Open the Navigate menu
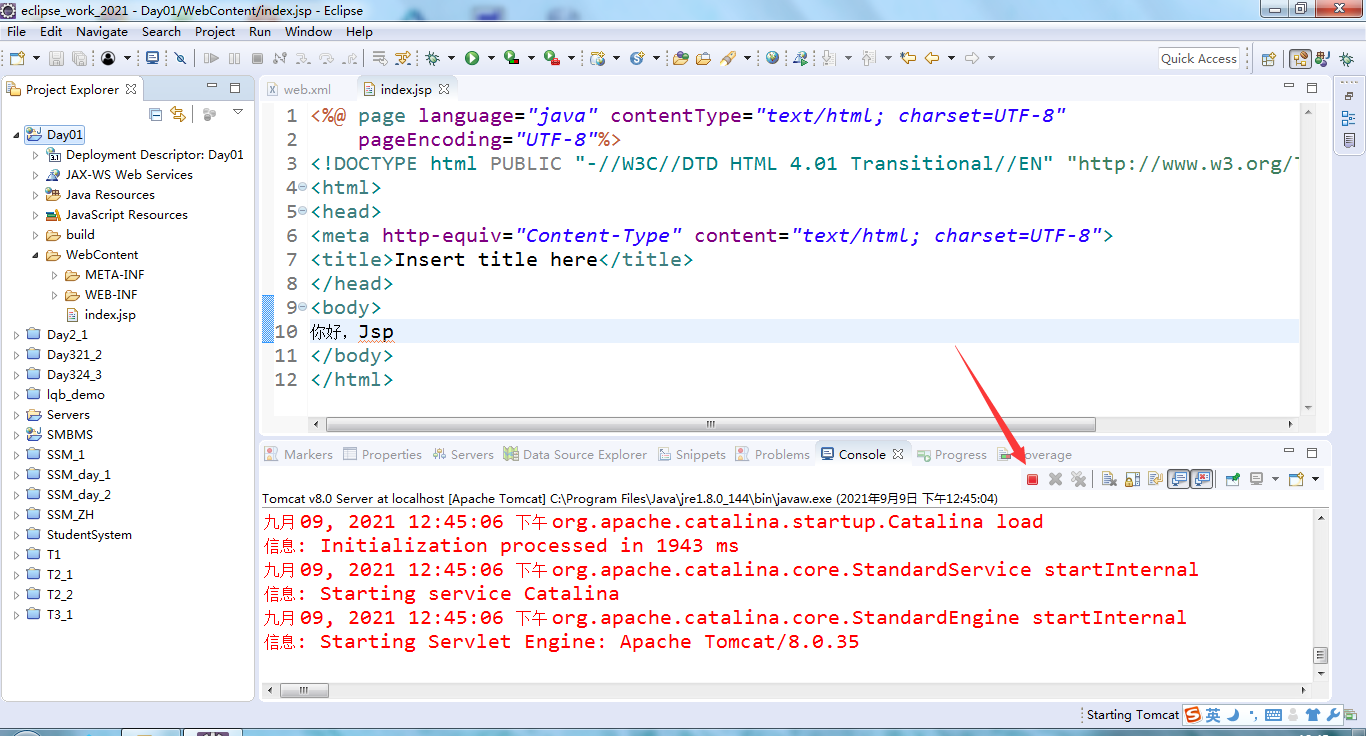Viewport: 1366px width, 736px height. [102, 31]
